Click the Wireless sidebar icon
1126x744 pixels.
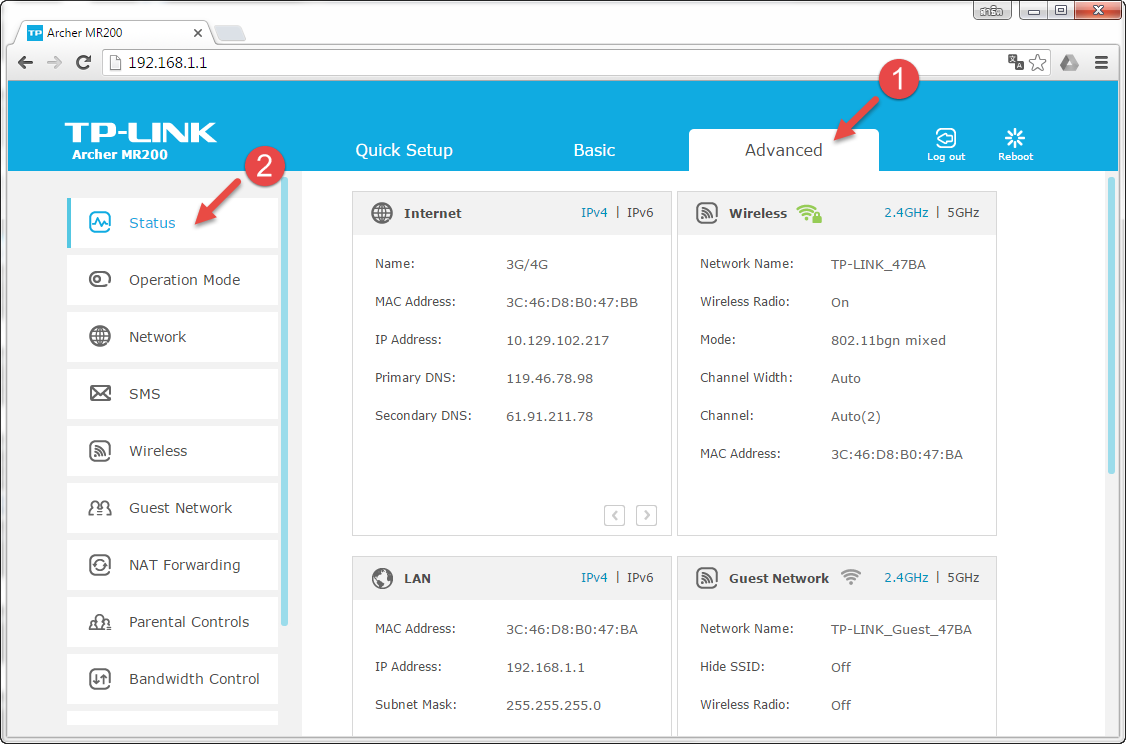point(100,450)
